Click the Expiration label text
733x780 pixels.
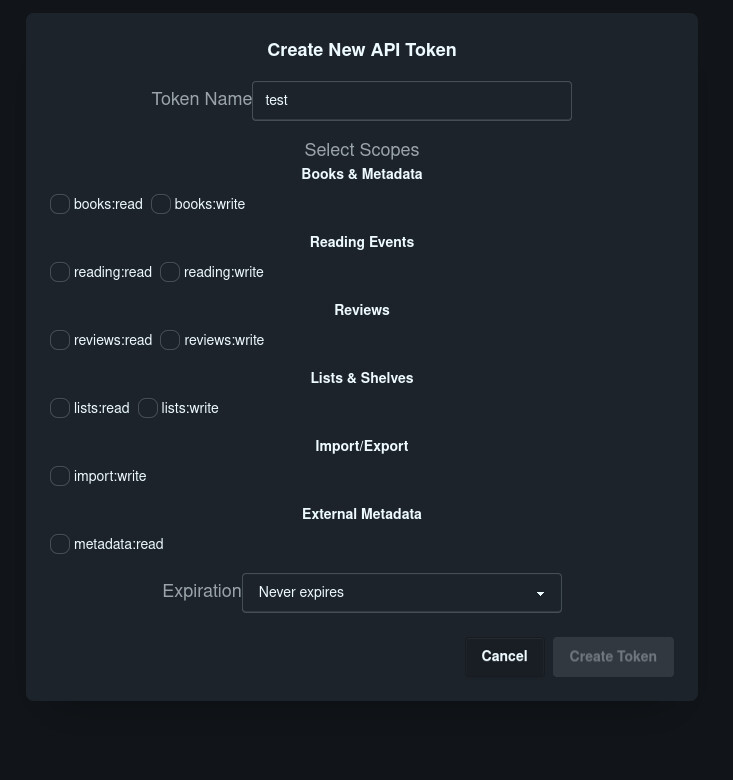(201, 591)
